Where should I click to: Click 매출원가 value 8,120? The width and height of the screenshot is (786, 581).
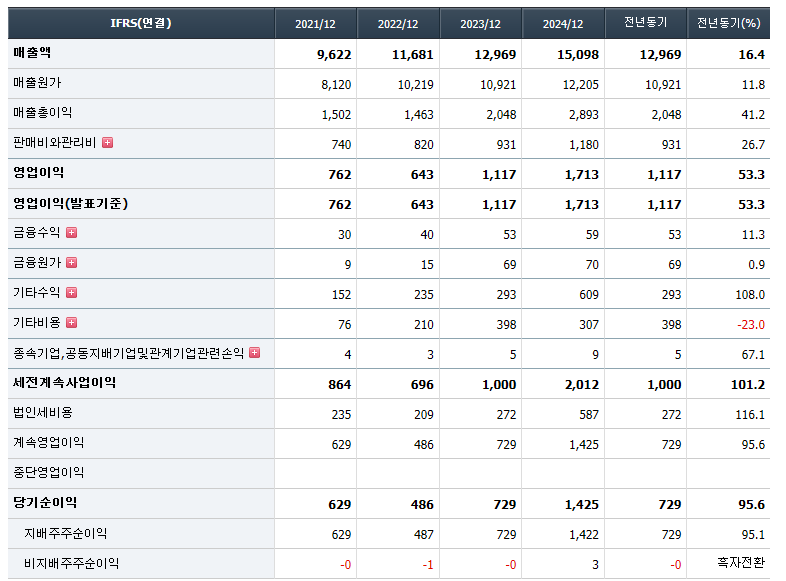coord(336,85)
